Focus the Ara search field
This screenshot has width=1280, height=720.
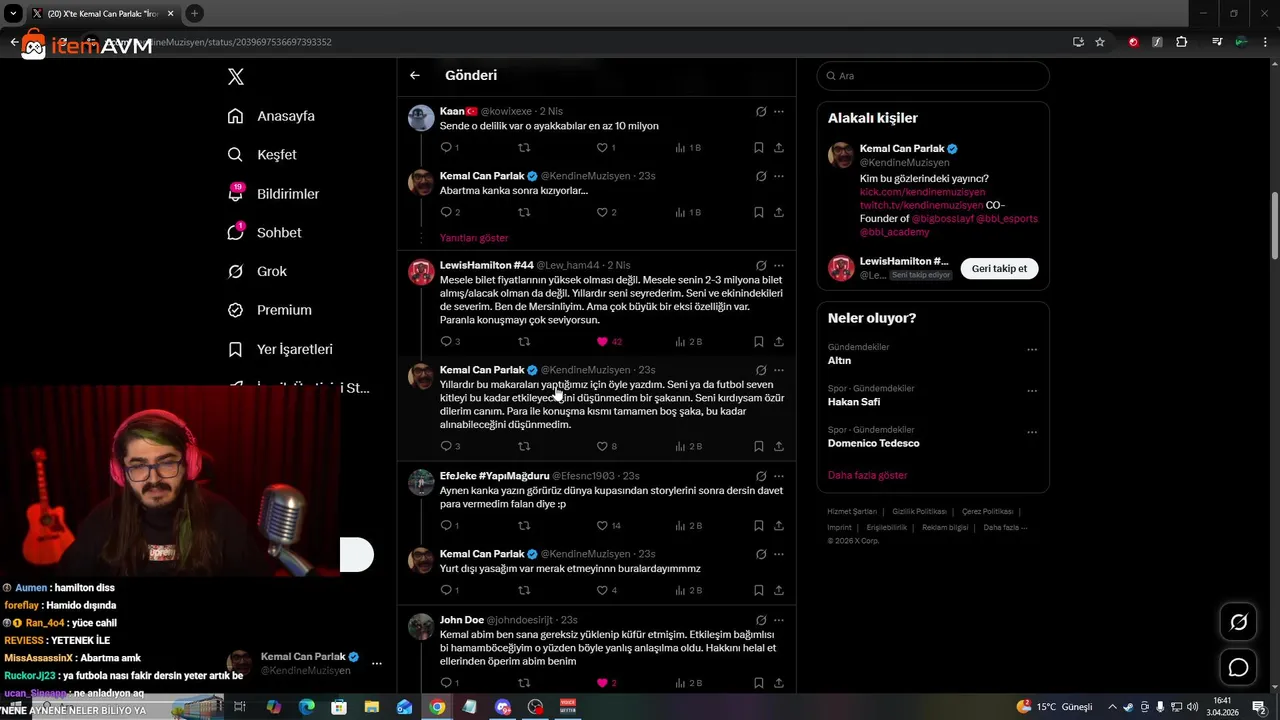(933, 76)
